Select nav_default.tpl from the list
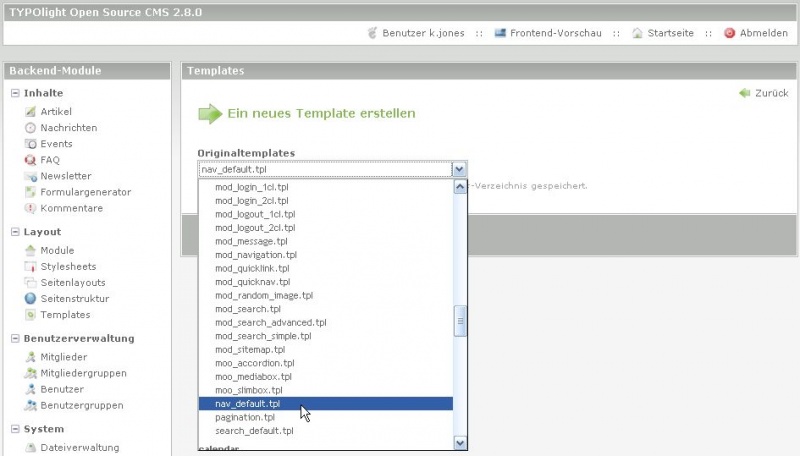This screenshot has height=456, width=800. 247,404
